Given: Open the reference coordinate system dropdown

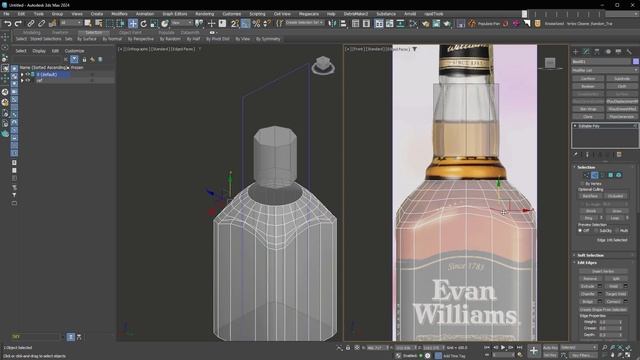Looking at the screenshot, I should 182,23.
